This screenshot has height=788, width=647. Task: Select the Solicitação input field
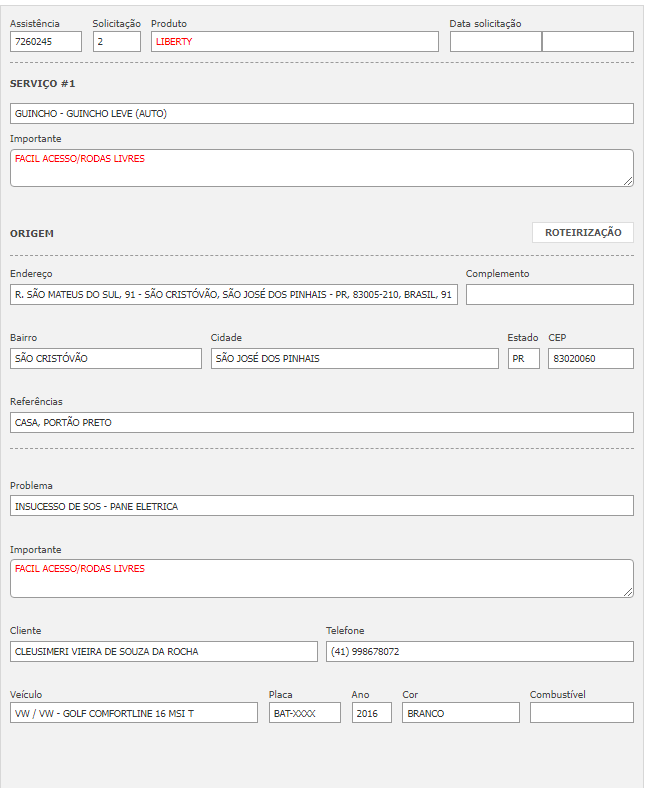tap(117, 42)
